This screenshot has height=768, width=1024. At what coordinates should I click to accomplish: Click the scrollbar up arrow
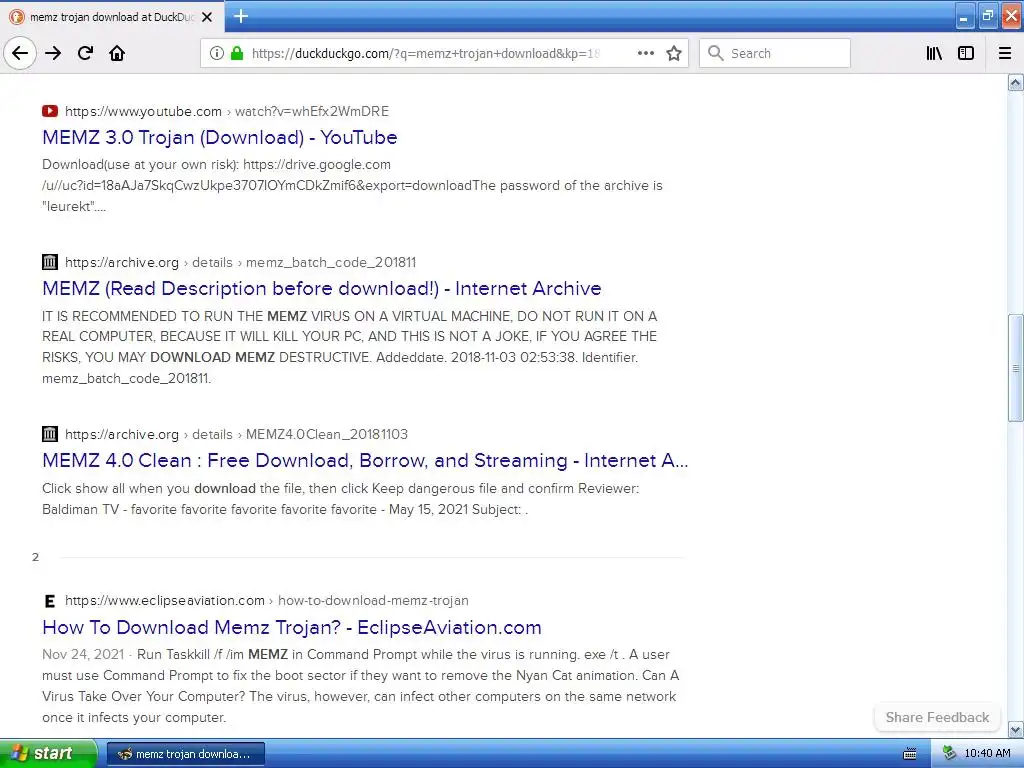pyautogui.click(x=1015, y=83)
